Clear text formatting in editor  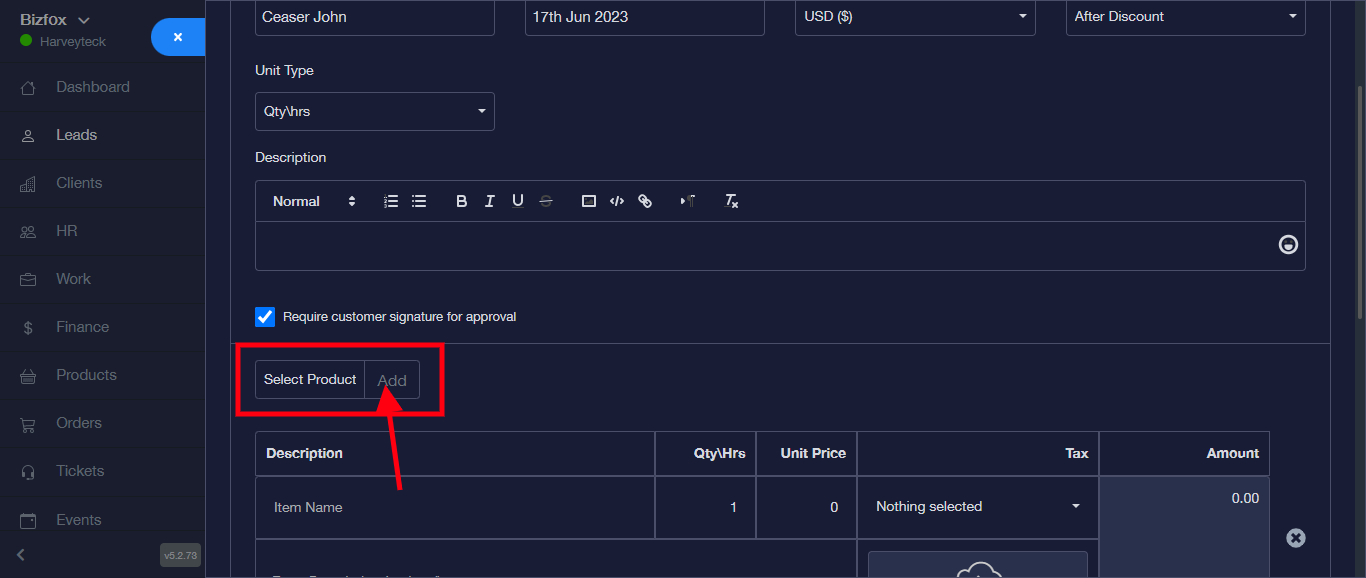click(x=731, y=201)
